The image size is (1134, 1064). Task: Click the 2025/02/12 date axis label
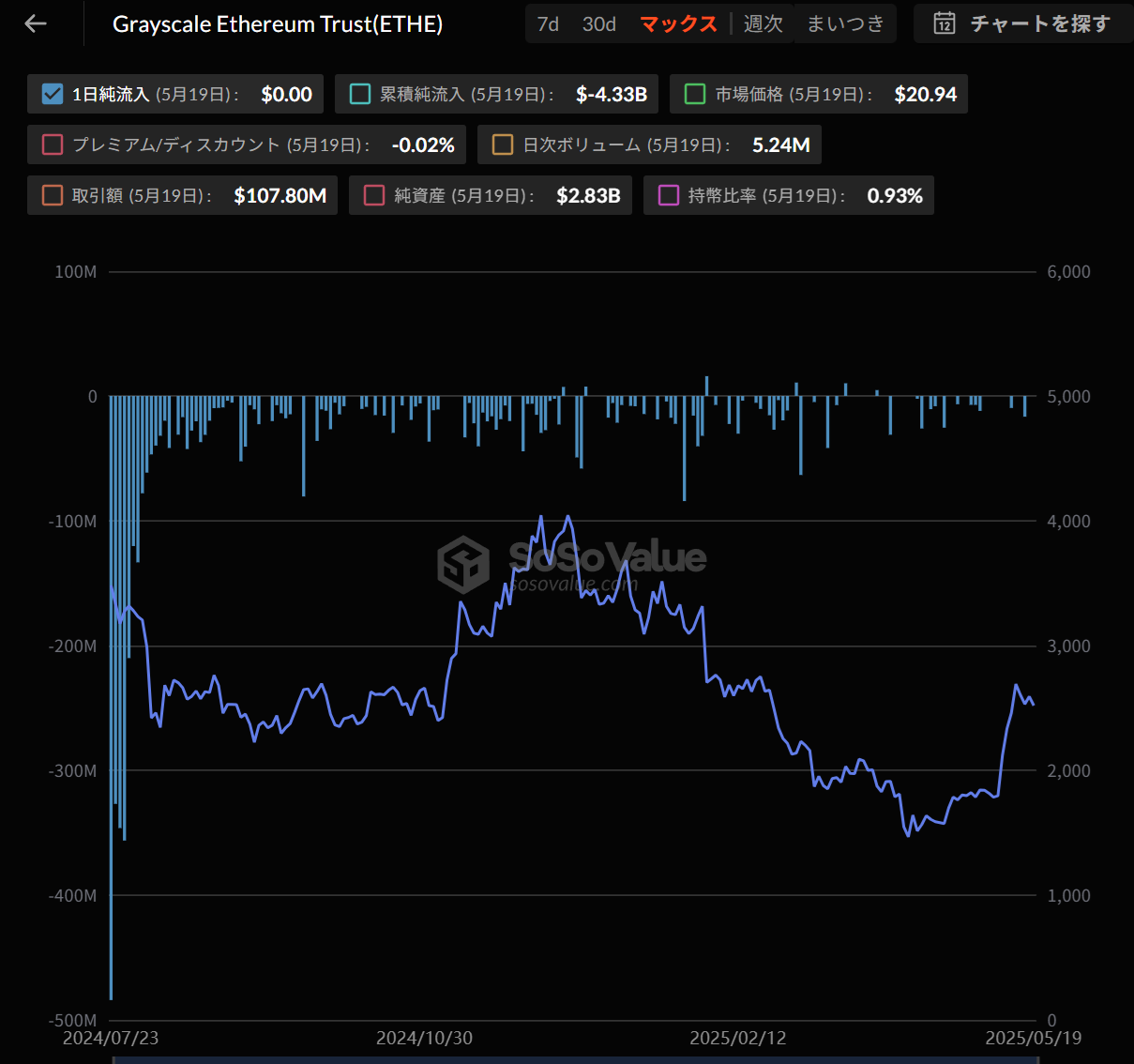(x=738, y=1038)
